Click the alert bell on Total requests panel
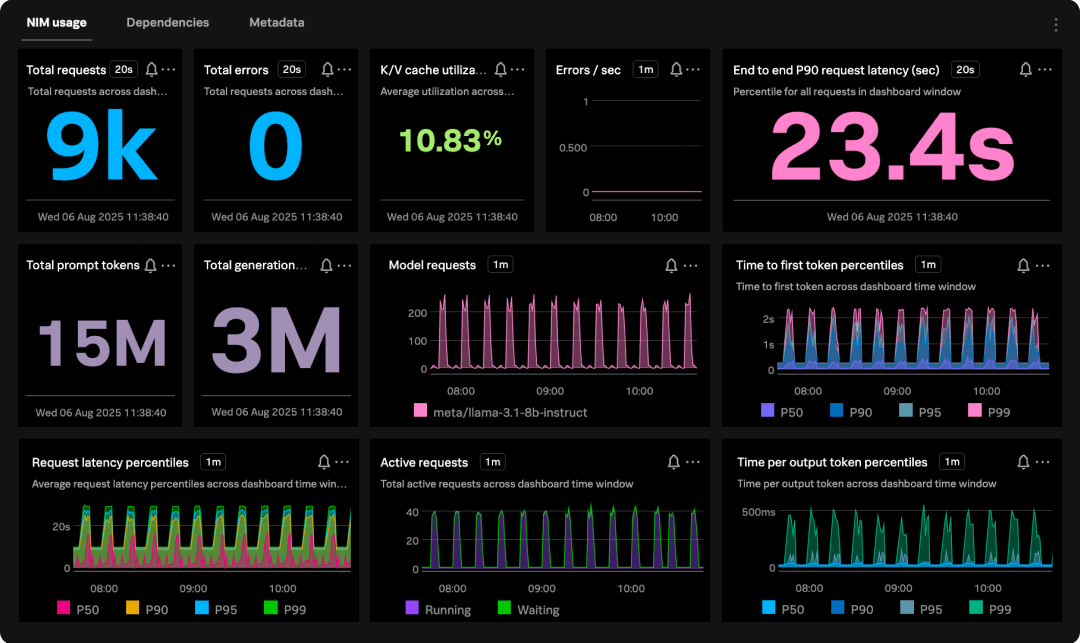Screen dimensions: 1080x643 [151, 70]
